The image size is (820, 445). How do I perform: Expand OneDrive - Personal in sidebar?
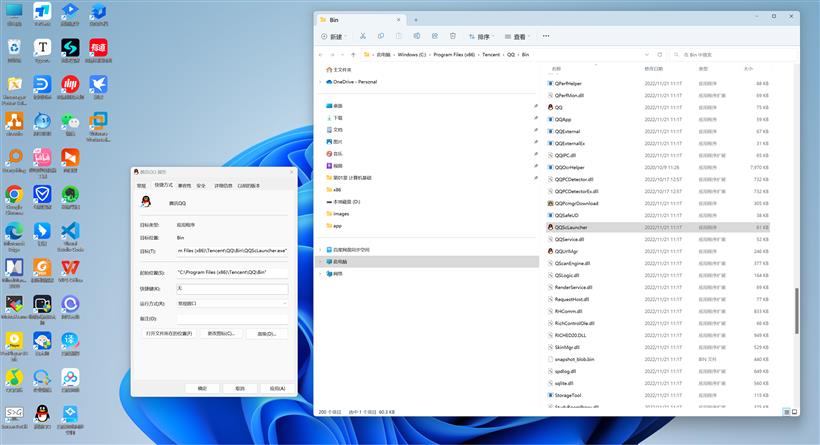point(321,82)
